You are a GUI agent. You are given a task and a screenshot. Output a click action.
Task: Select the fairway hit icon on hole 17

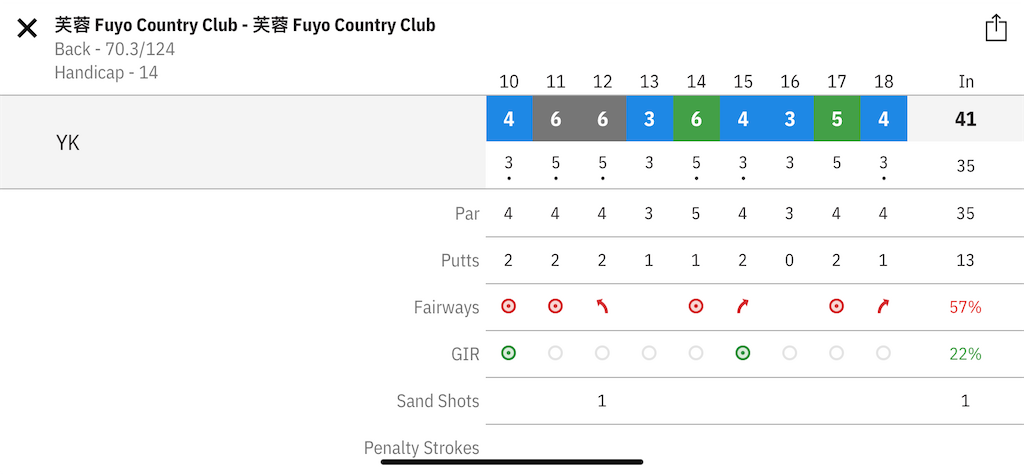click(x=837, y=306)
